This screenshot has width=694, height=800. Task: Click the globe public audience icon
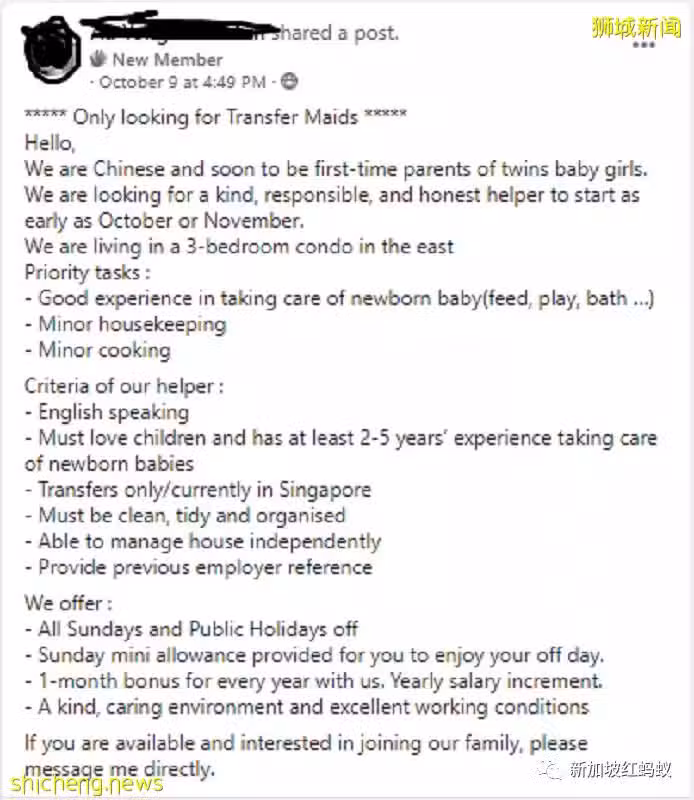tap(289, 82)
